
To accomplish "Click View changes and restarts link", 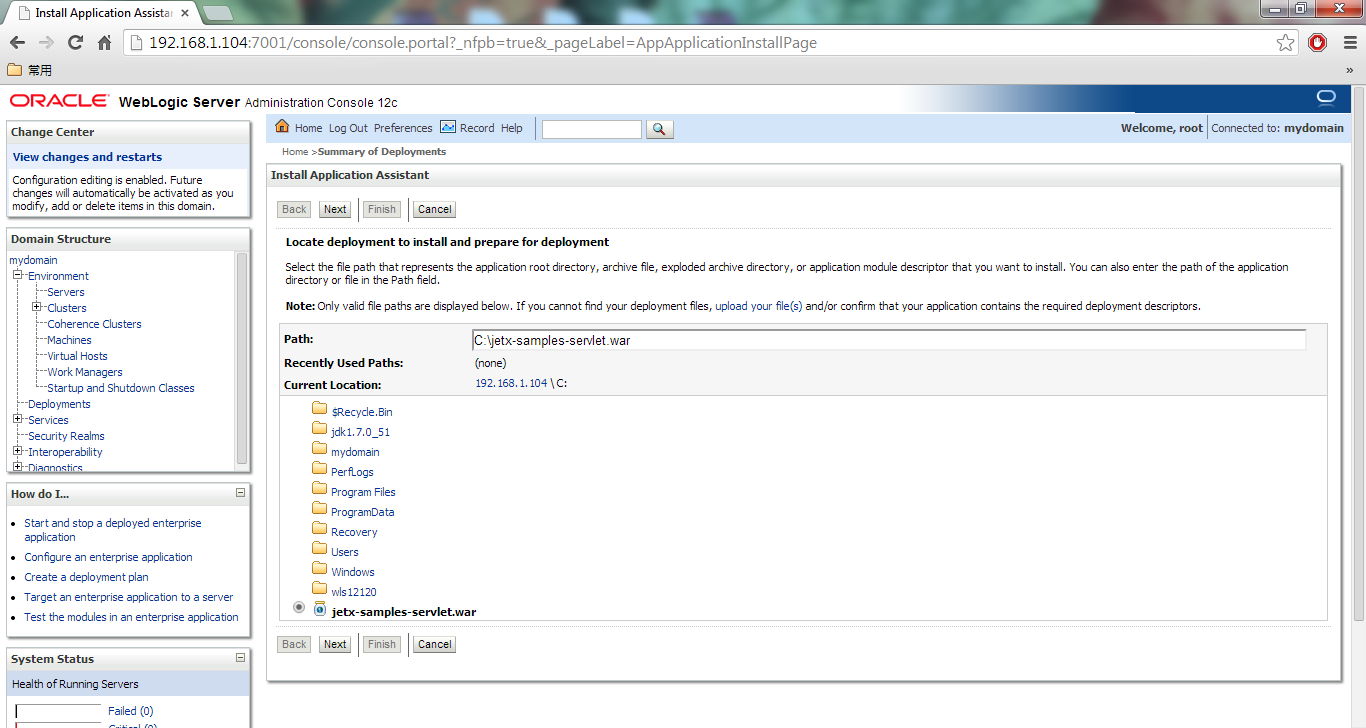I will (87, 157).
